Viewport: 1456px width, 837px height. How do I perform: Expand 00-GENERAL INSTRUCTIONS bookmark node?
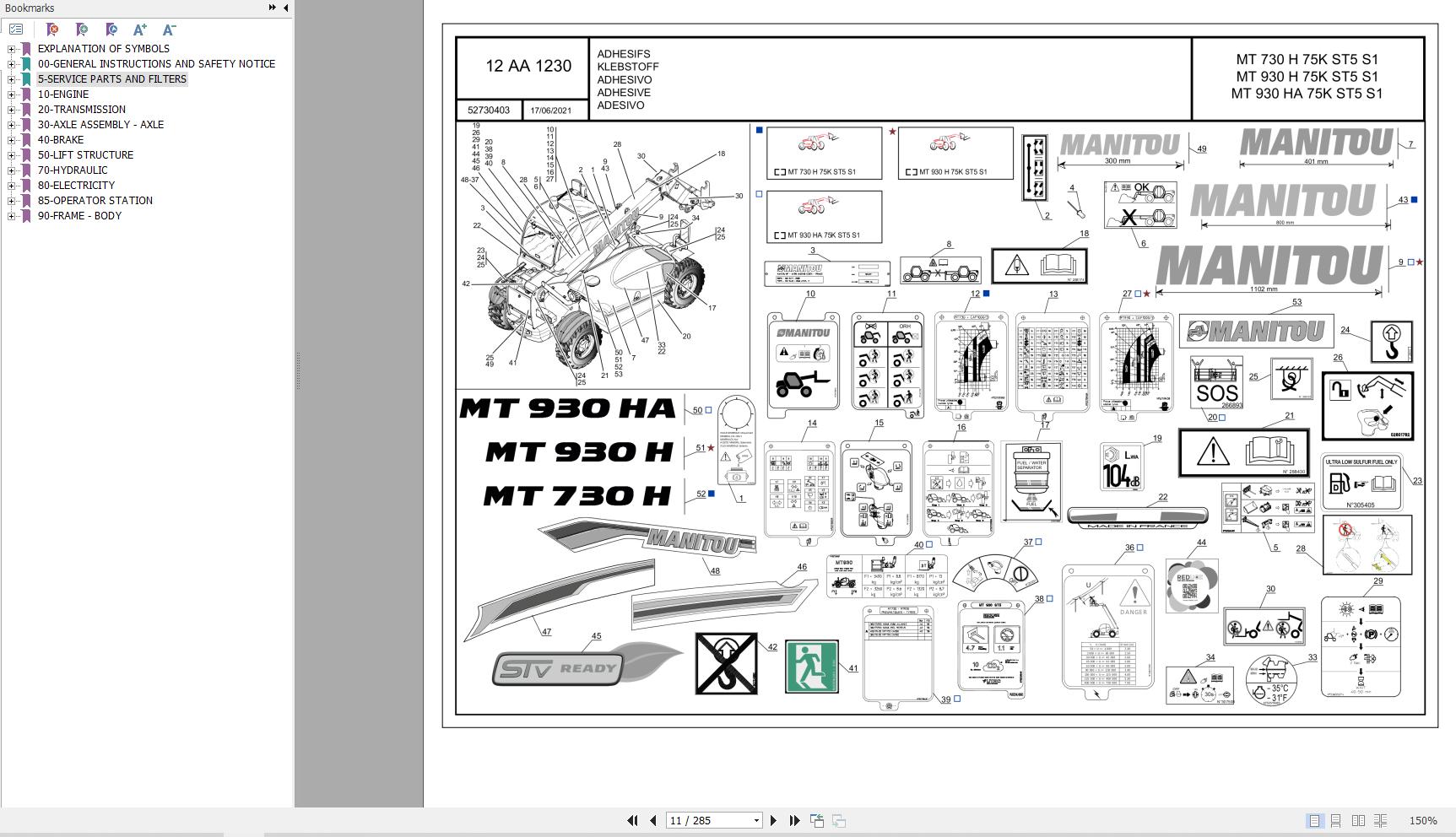click(12, 64)
